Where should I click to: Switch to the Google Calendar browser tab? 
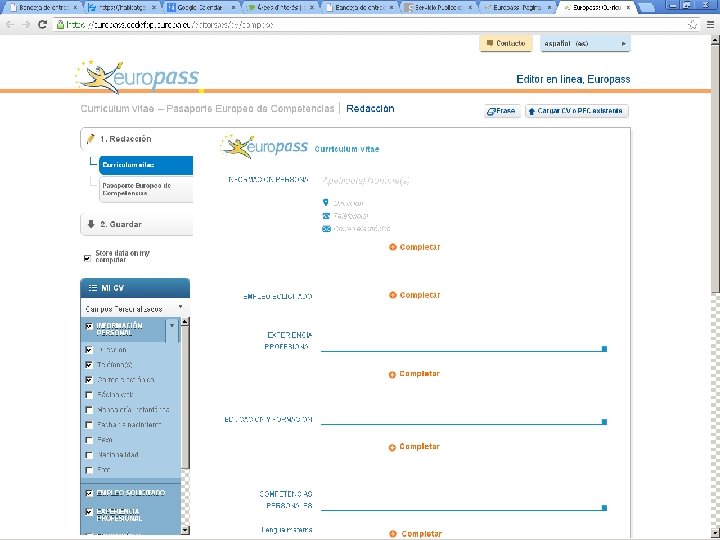point(202,7)
